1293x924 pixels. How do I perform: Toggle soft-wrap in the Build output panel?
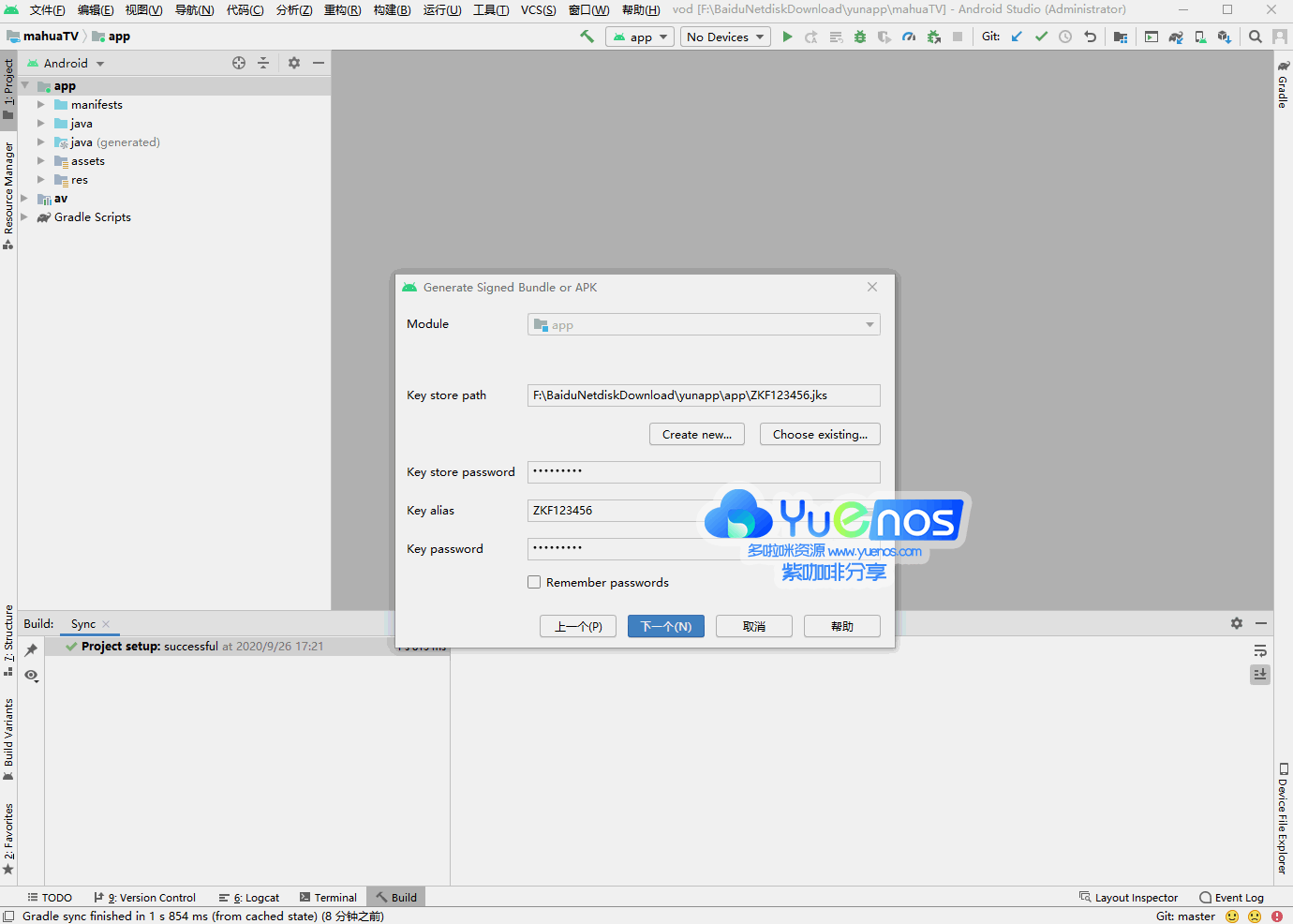(1260, 649)
